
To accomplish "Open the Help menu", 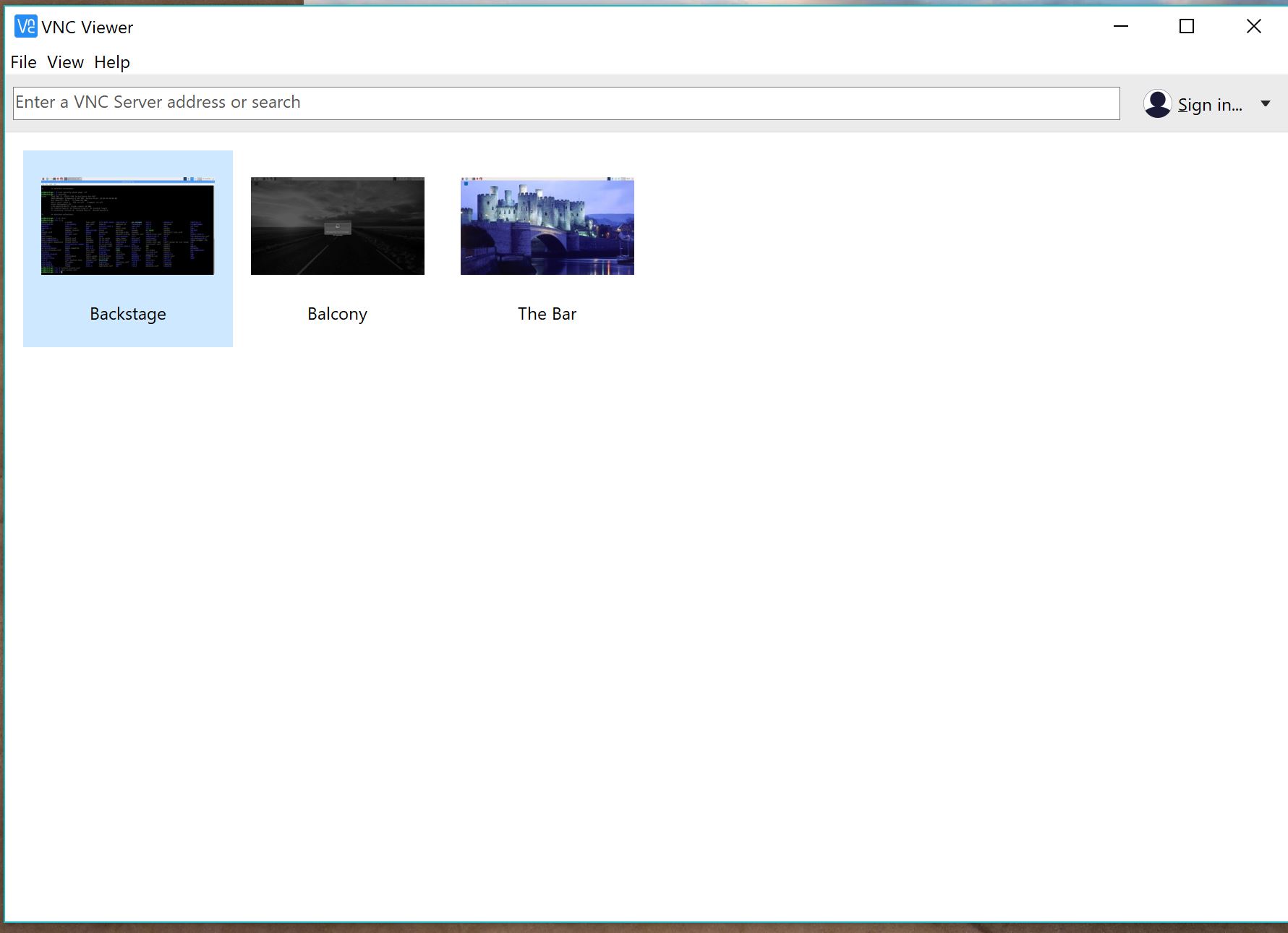I will [112, 62].
